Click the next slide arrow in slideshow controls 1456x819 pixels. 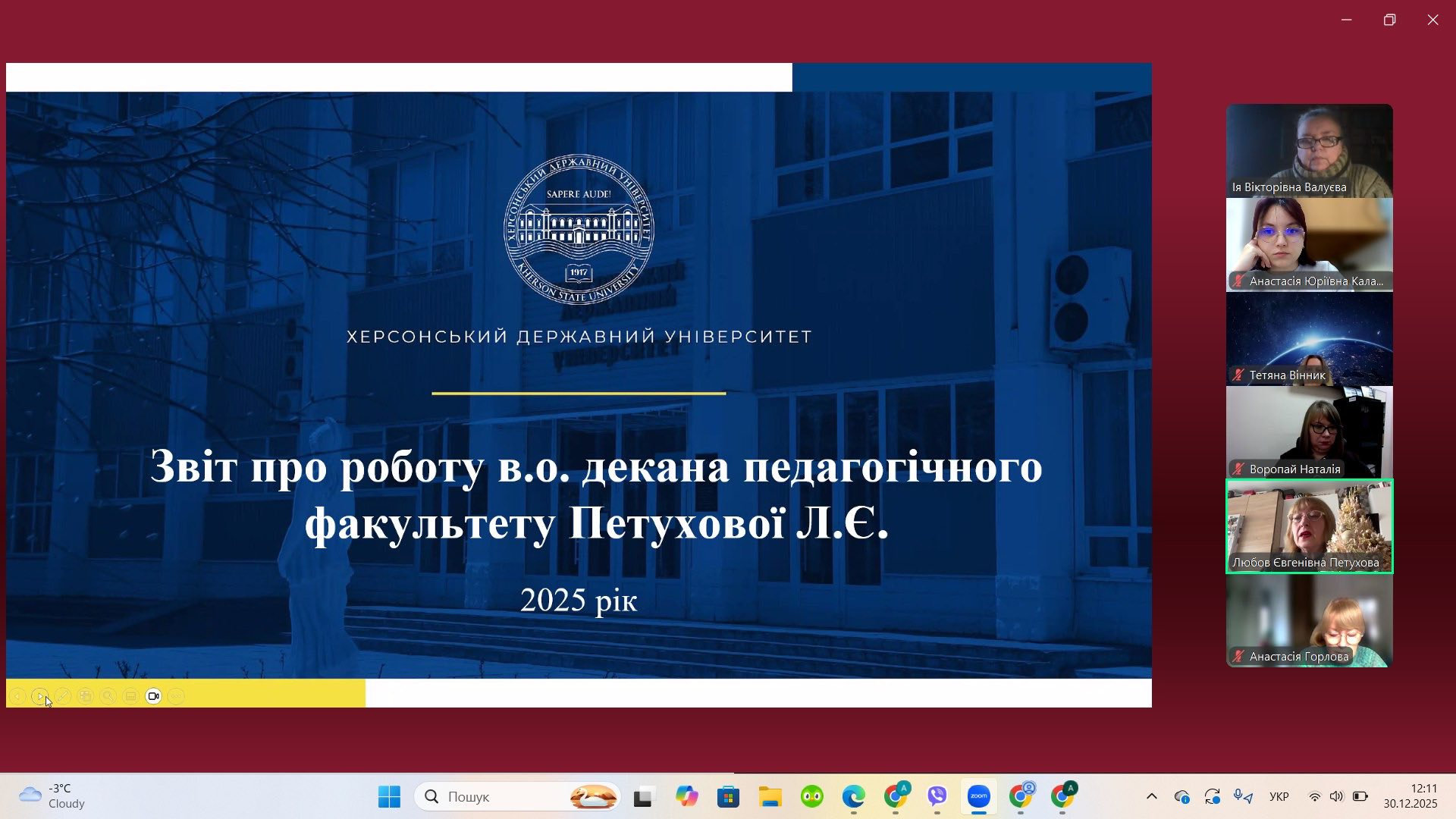(40, 696)
